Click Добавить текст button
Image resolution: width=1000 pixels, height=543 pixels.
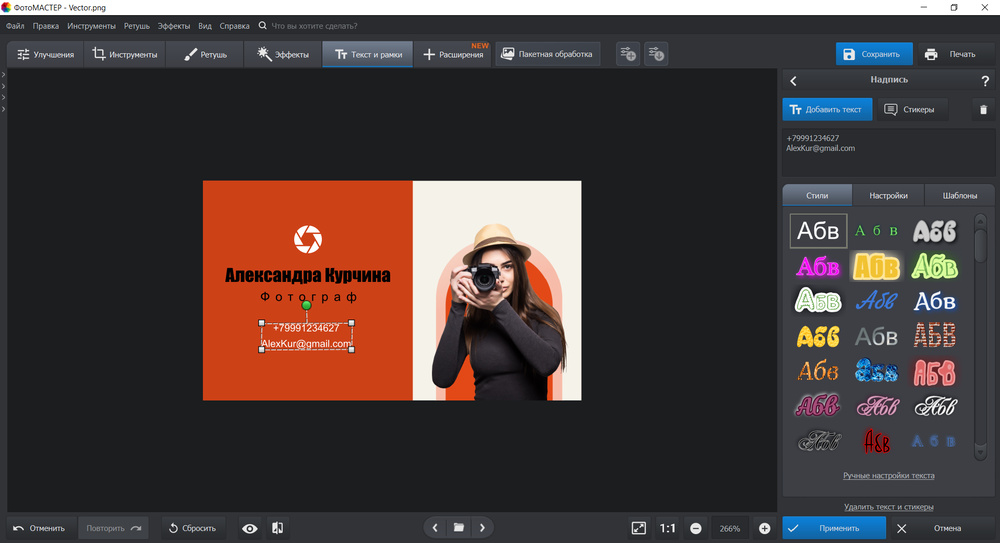827,109
